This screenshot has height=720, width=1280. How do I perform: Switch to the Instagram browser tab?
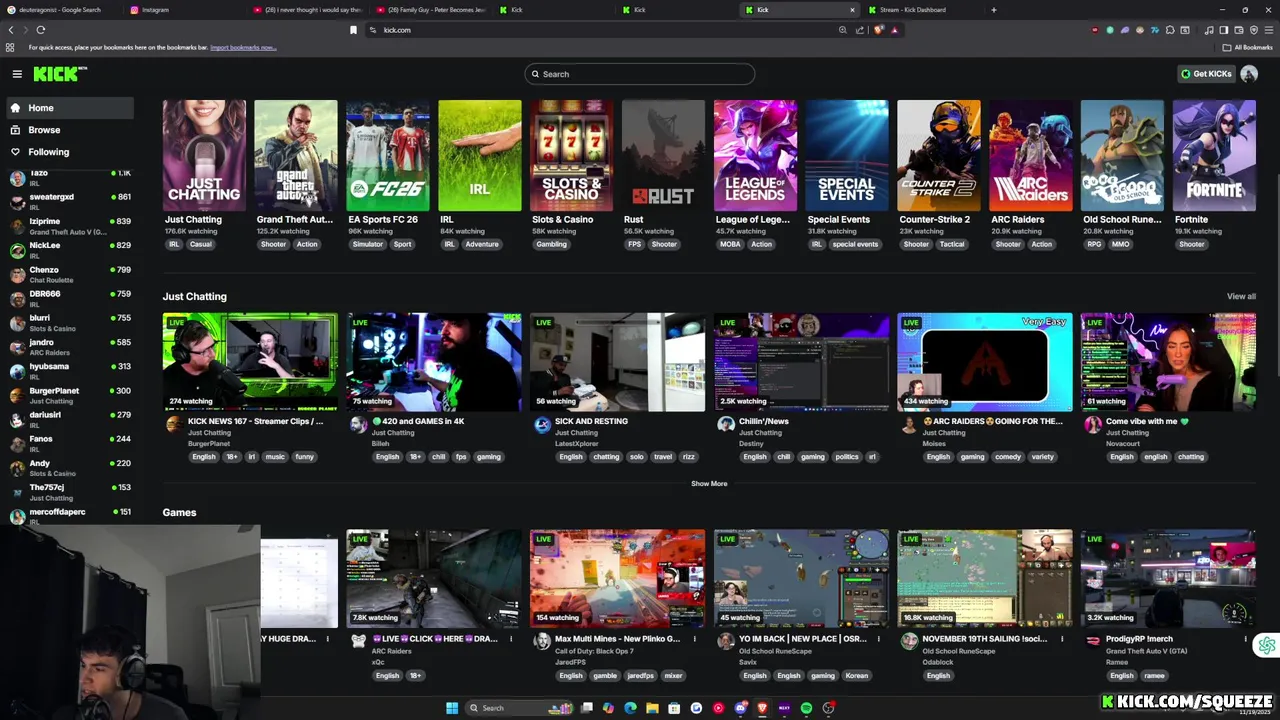(x=185, y=10)
